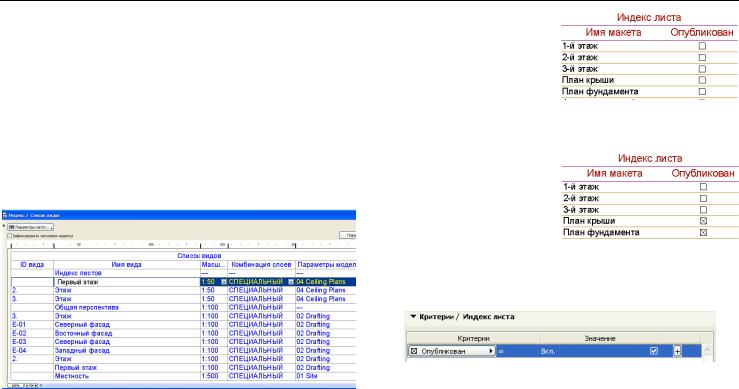Click the Комбинация слоев column header
739x389 pixels.
261,265
